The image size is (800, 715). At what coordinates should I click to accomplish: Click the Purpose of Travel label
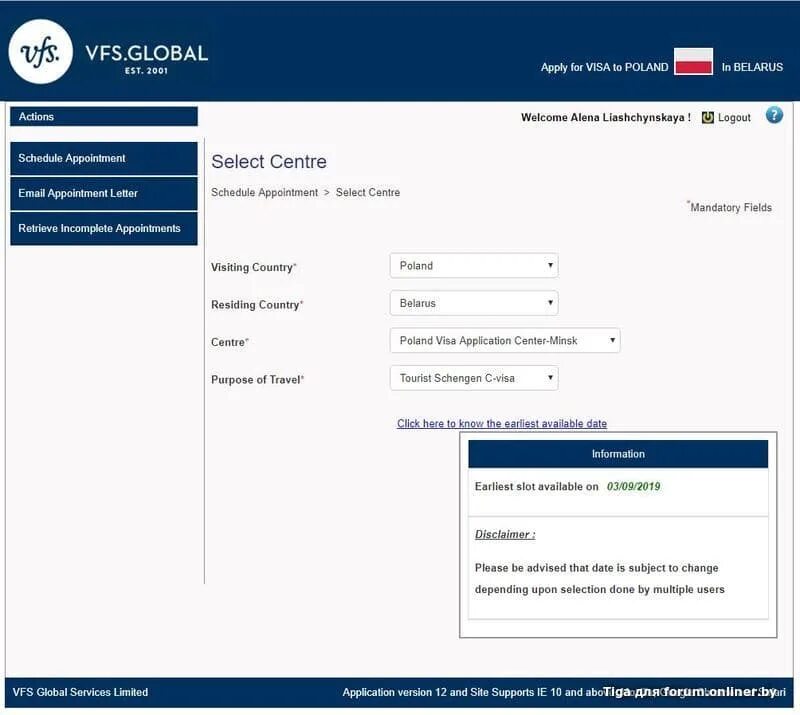click(257, 380)
